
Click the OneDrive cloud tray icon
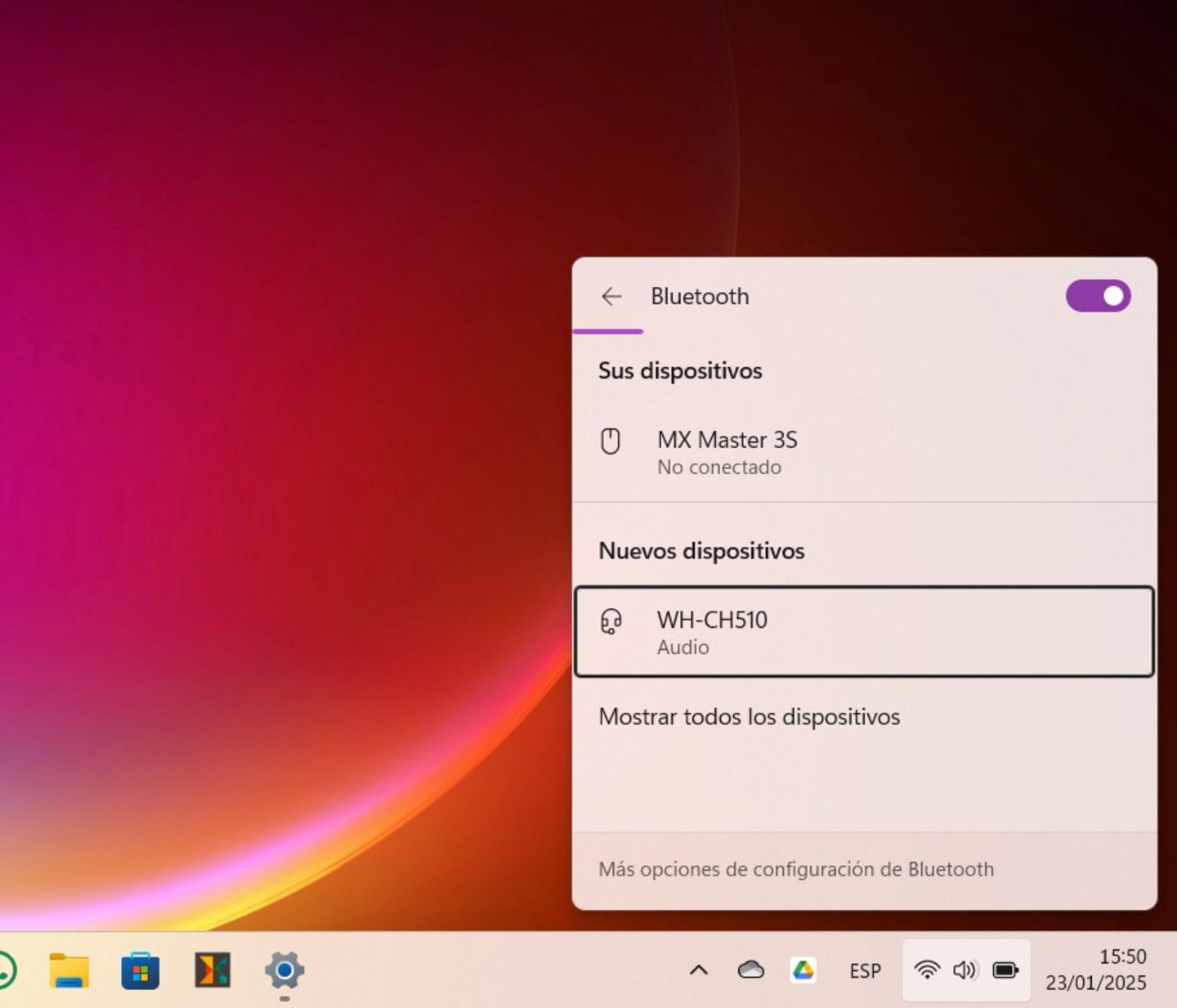point(750,970)
